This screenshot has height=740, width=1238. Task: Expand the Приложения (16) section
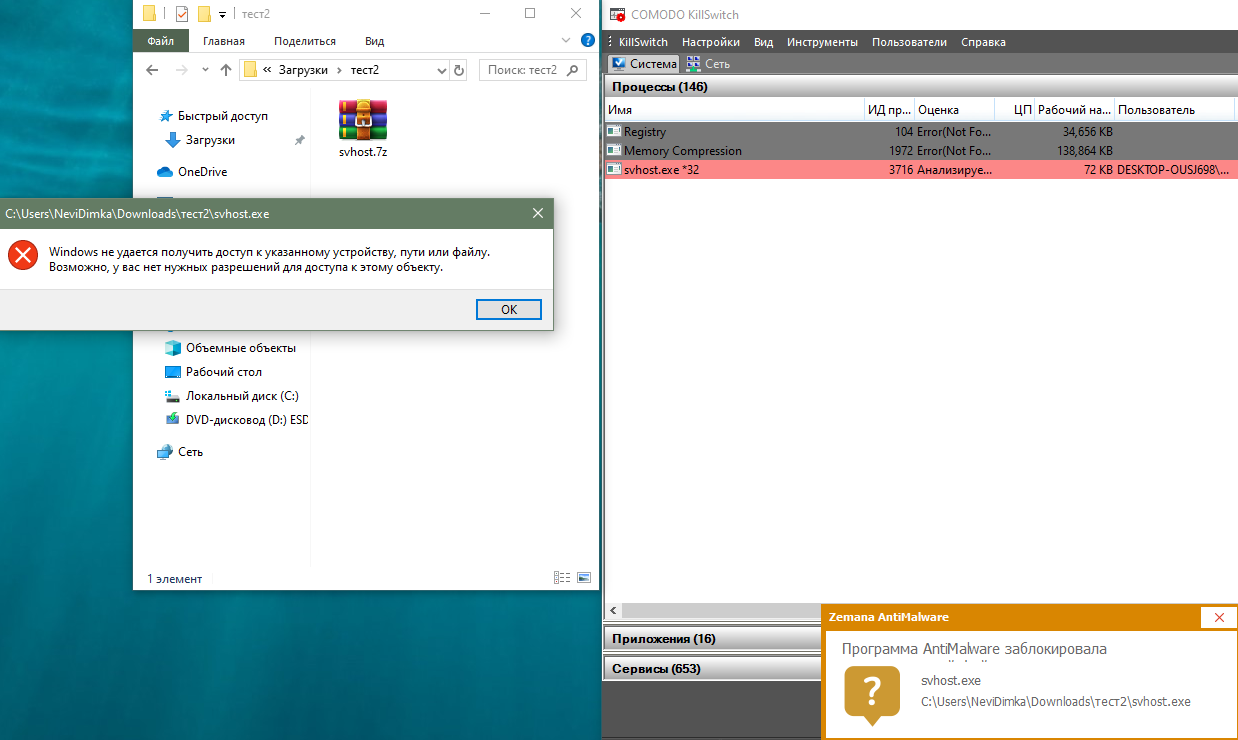click(713, 638)
